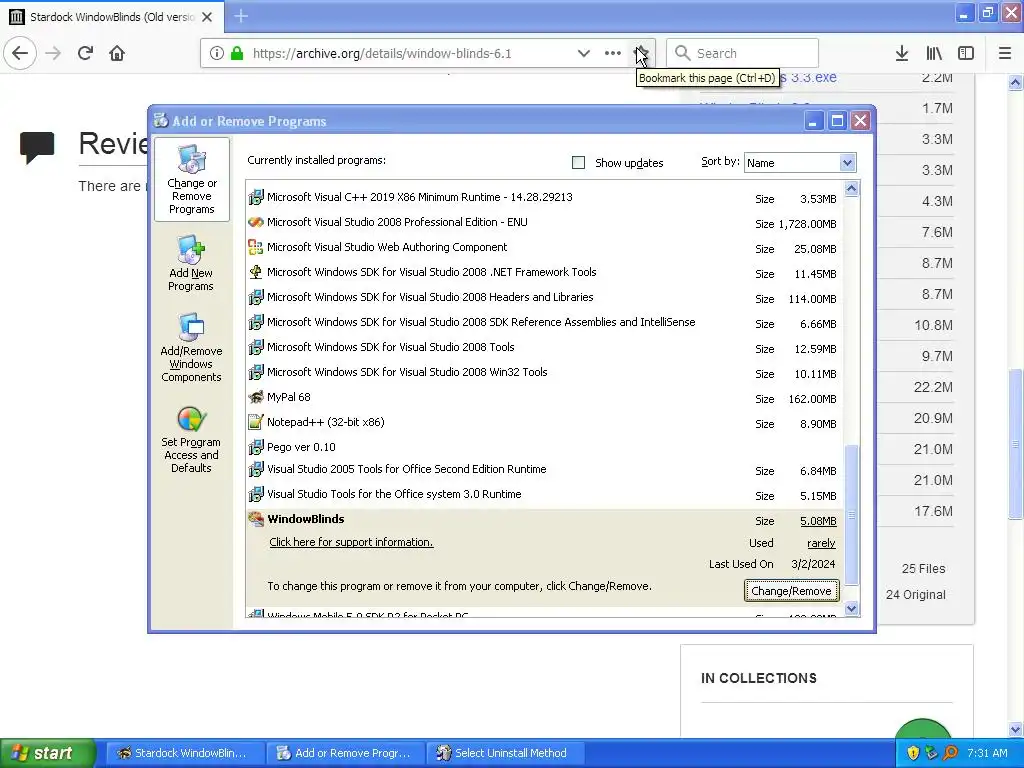Open Set Program Access and Defaults
Image resolution: width=1024 pixels, height=768 pixels.
pos(191,439)
